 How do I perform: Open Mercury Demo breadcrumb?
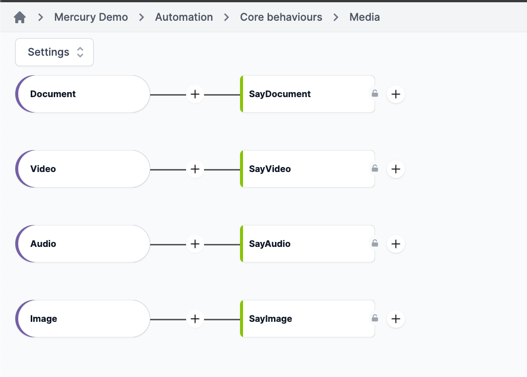91,17
